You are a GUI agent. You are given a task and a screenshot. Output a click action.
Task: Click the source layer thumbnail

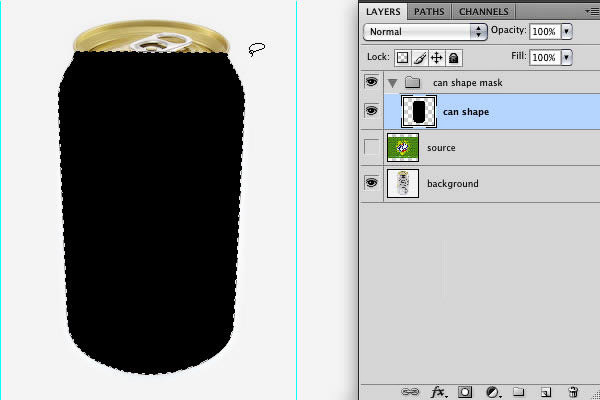[x=403, y=147]
